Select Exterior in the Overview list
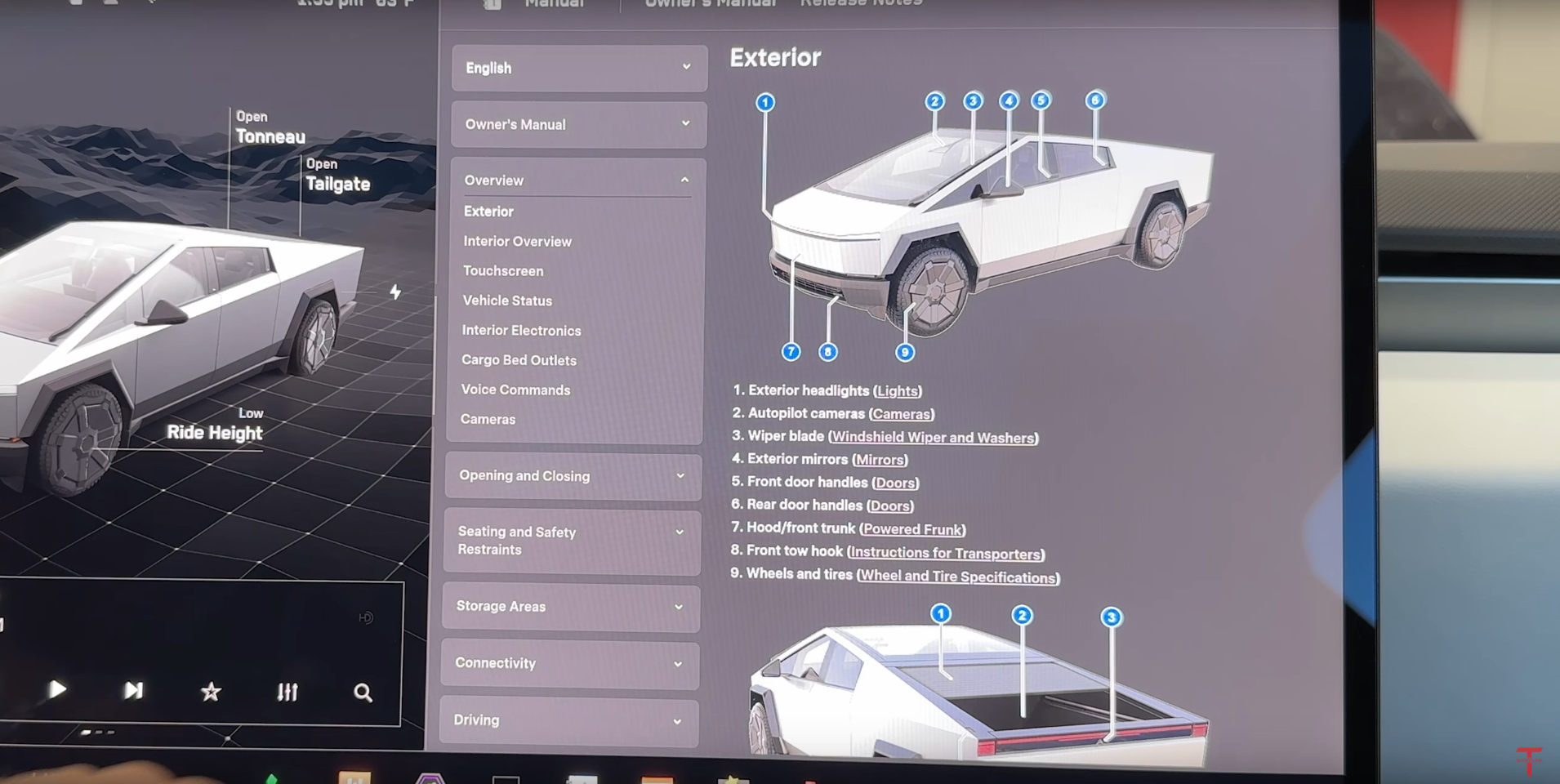Screen dimensions: 1560x784 (x=488, y=212)
